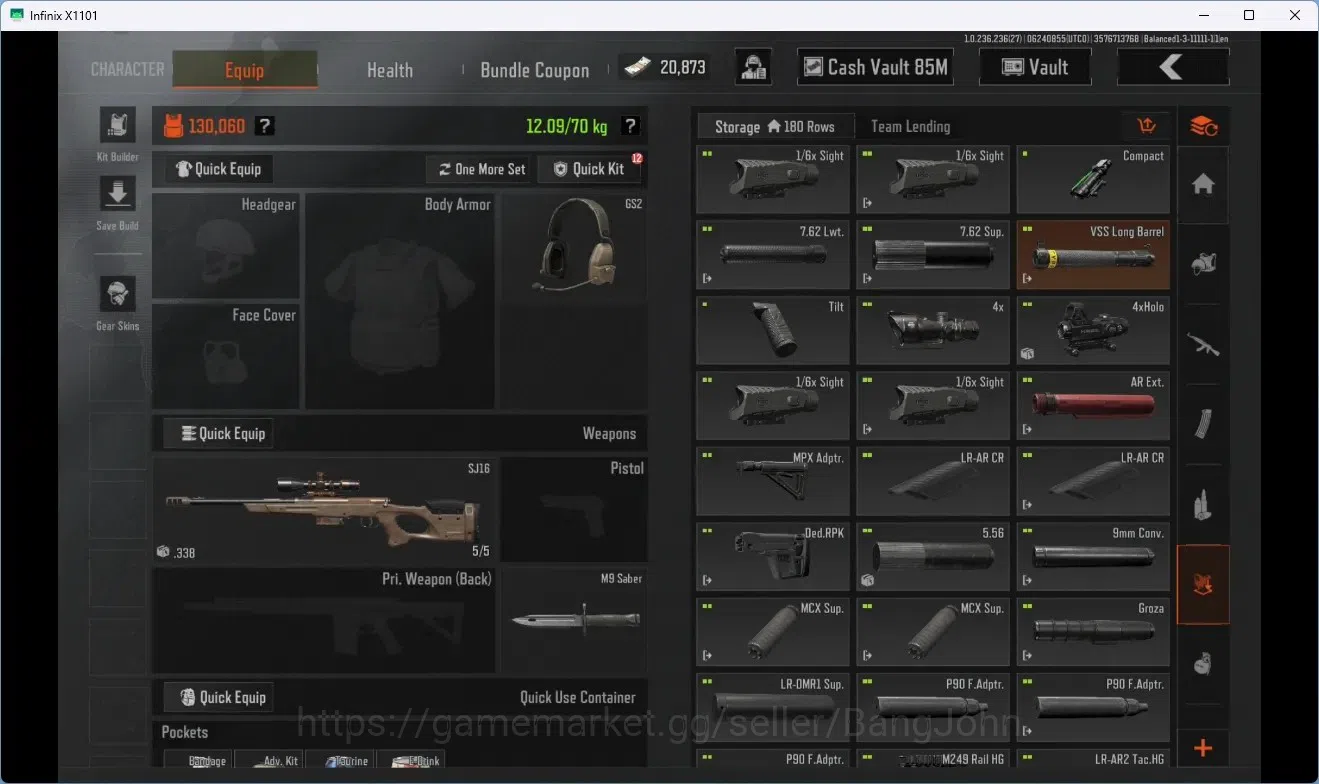Select the empty Body Armor slot
The width and height of the screenshot is (1319, 784).
(x=400, y=301)
